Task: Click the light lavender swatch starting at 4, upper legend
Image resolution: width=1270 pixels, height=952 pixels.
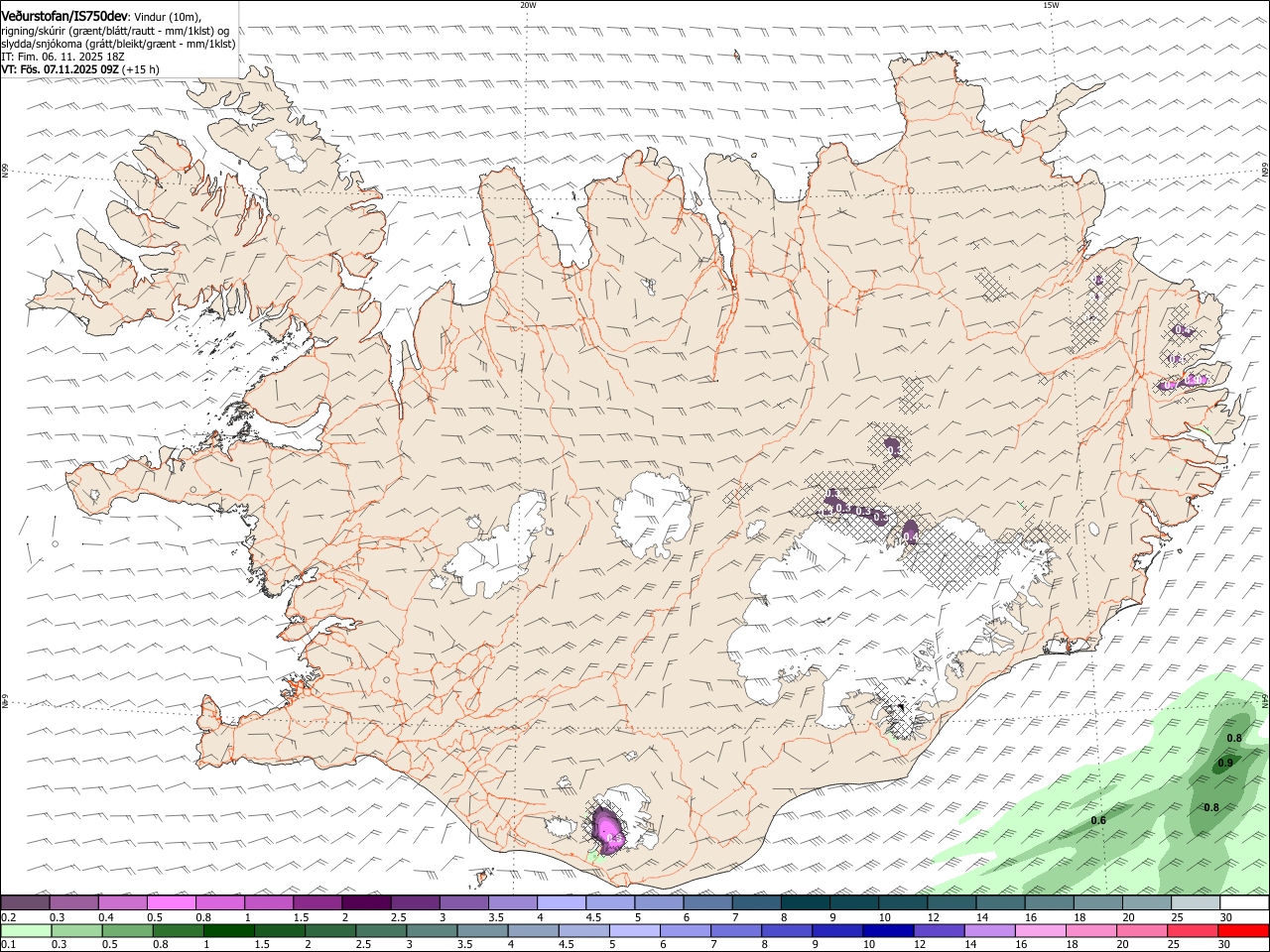Action: point(561,903)
